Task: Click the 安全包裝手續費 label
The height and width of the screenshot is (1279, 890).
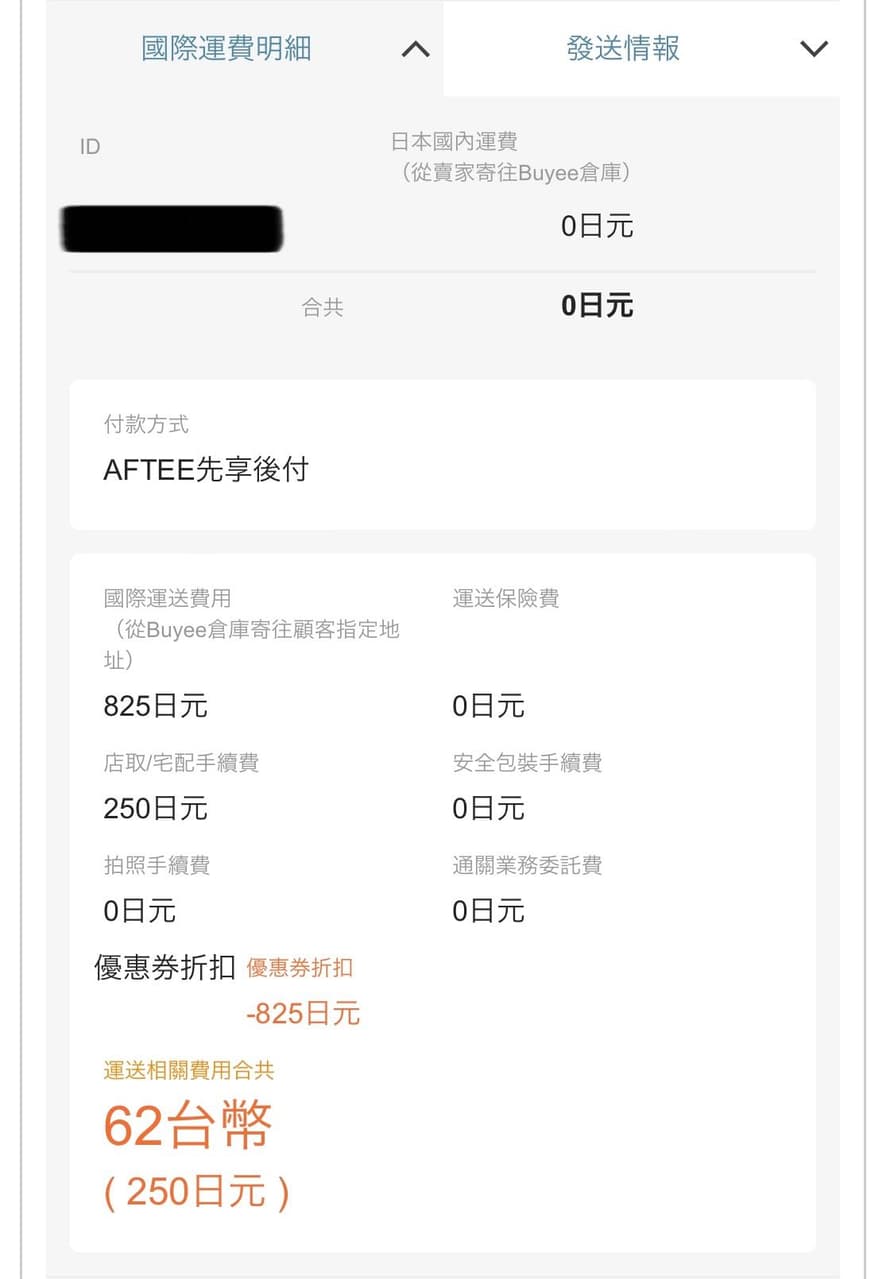Action: click(527, 763)
